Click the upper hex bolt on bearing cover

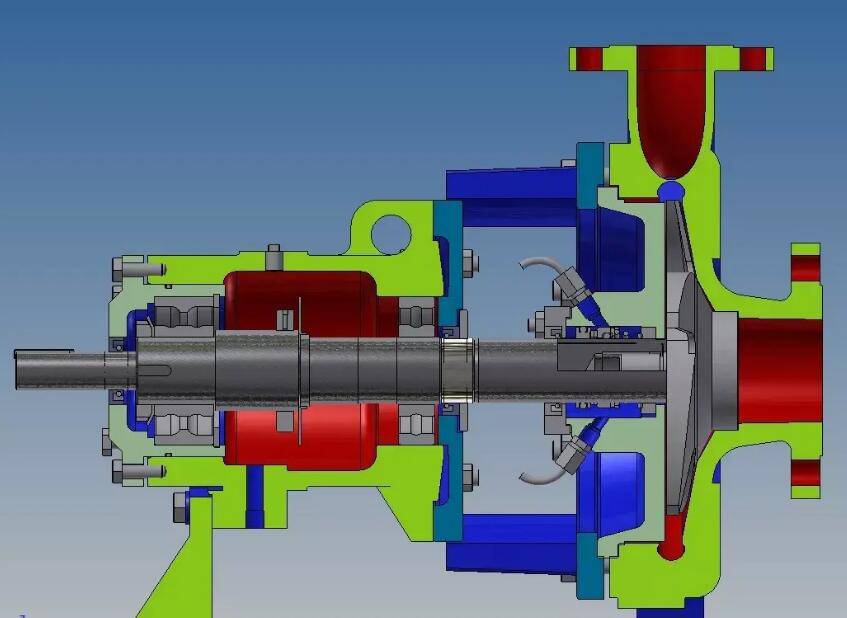click(x=133, y=268)
